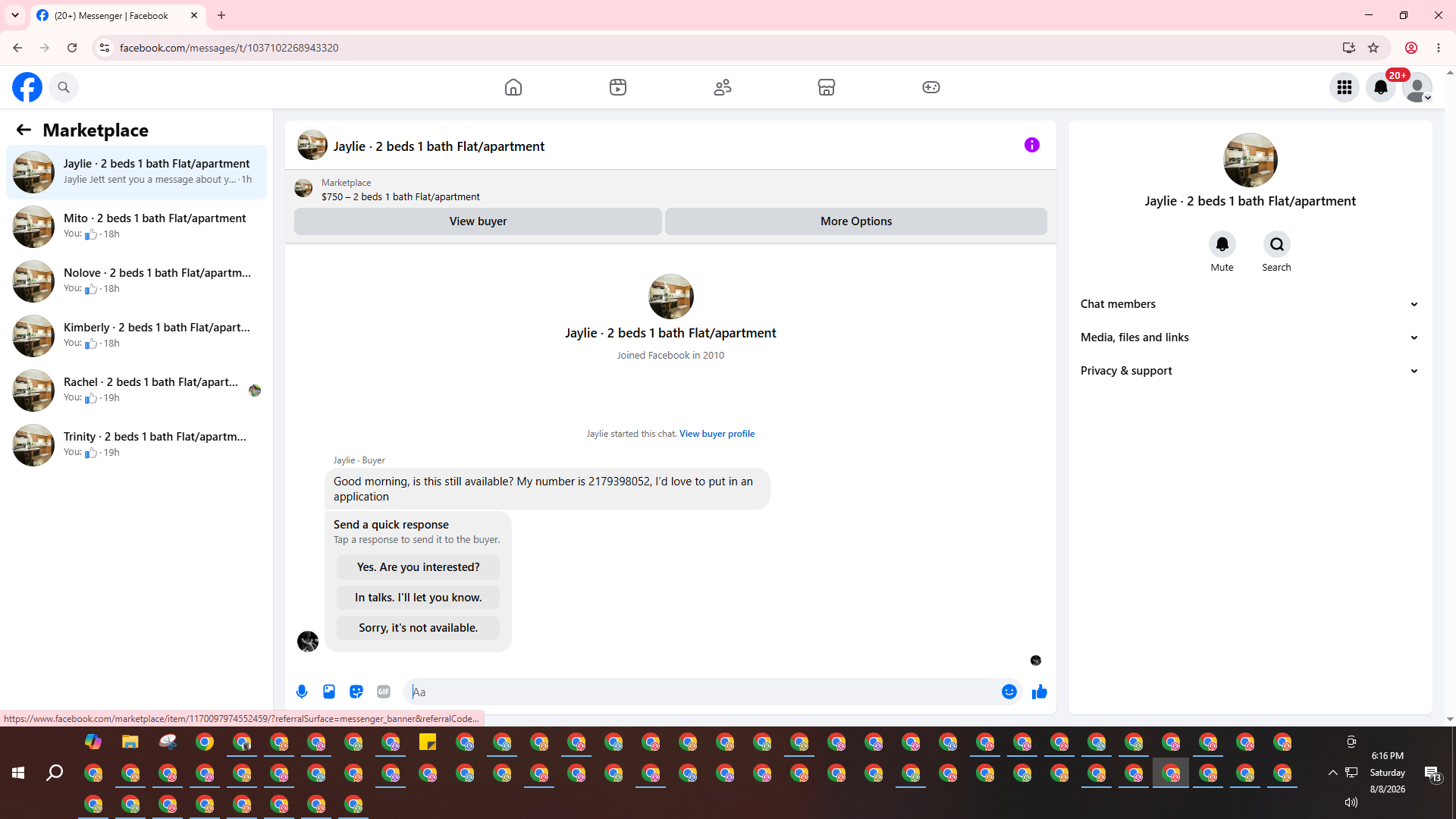Open the Kimberly conversation in sidebar
Viewport: 1456px width, 819px height.
[x=136, y=336]
